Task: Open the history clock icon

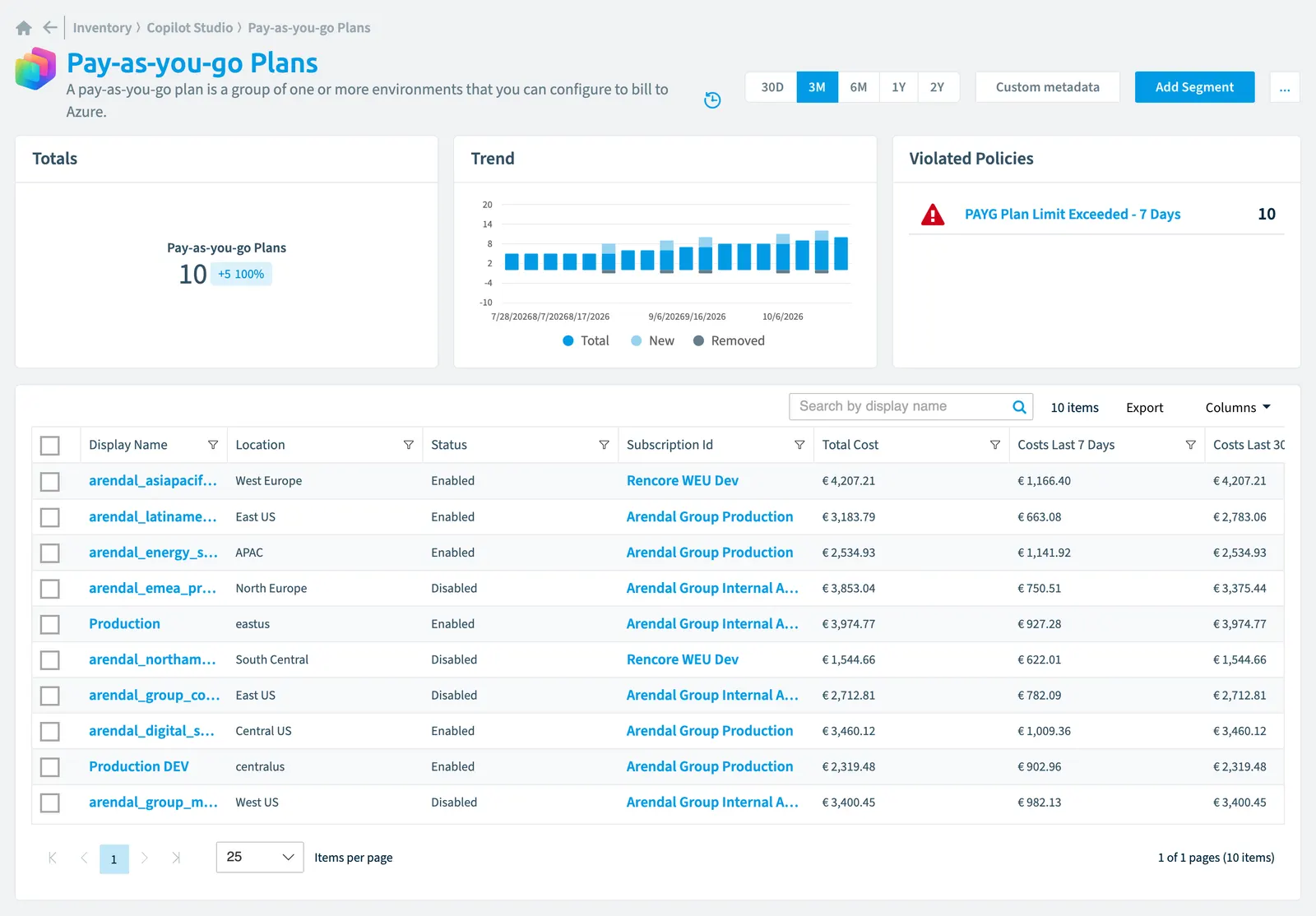Action: coord(712,100)
